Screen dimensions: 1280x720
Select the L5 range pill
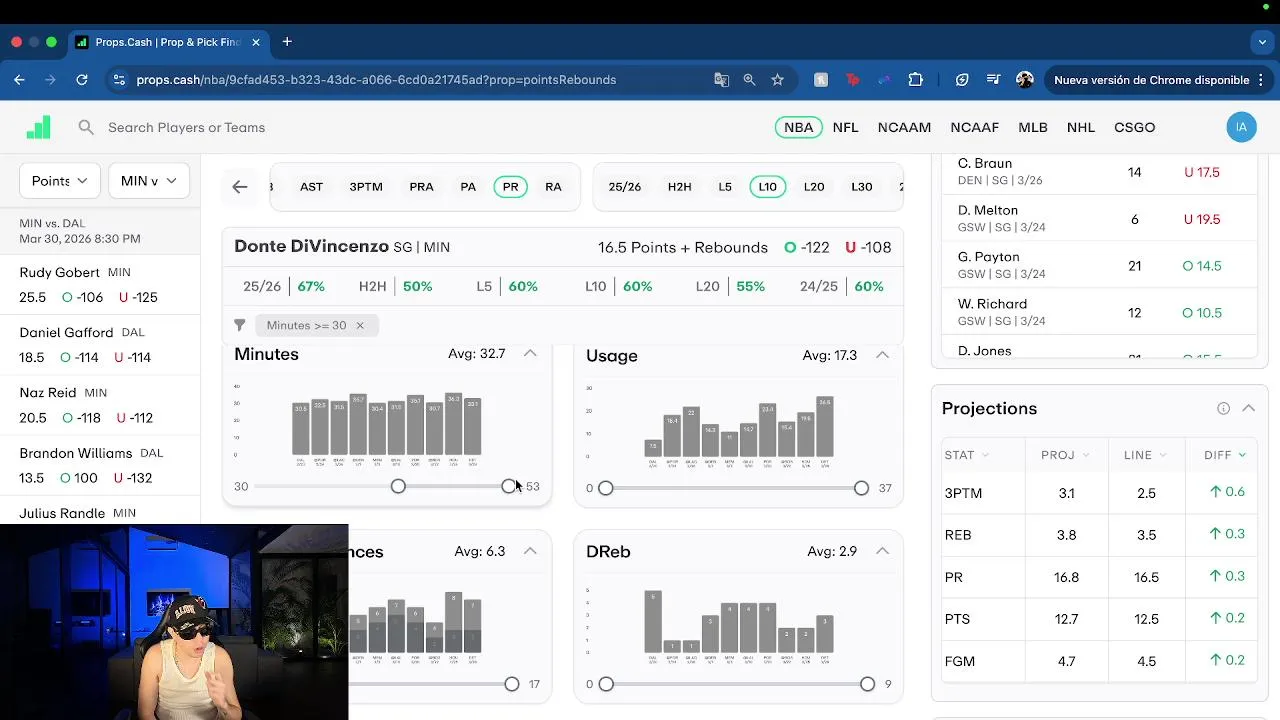(725, 187)
